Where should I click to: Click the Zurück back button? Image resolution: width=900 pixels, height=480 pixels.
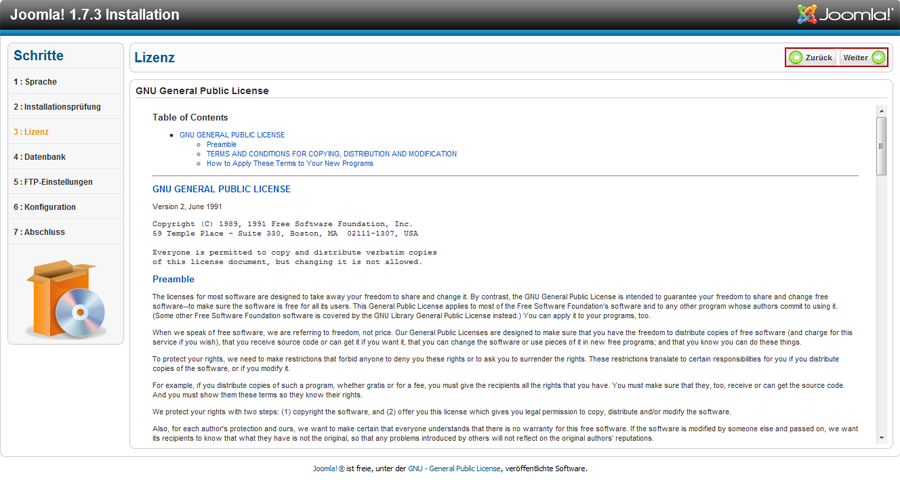[x=811, y=57]
